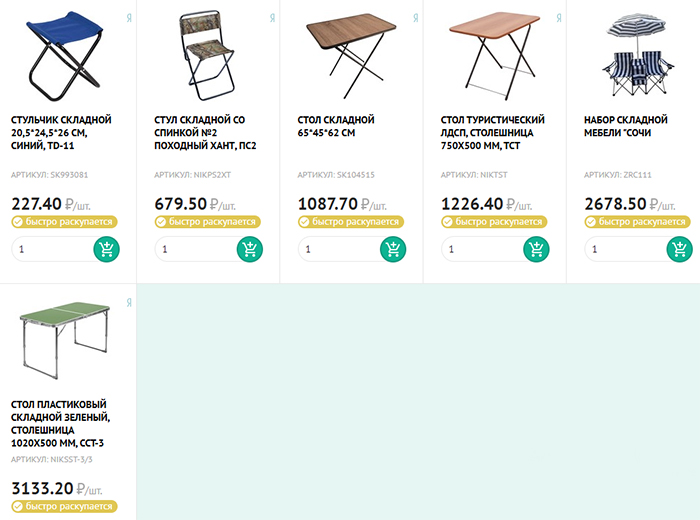
Task: Open the green plastic table image
Action: click(65, 341)
